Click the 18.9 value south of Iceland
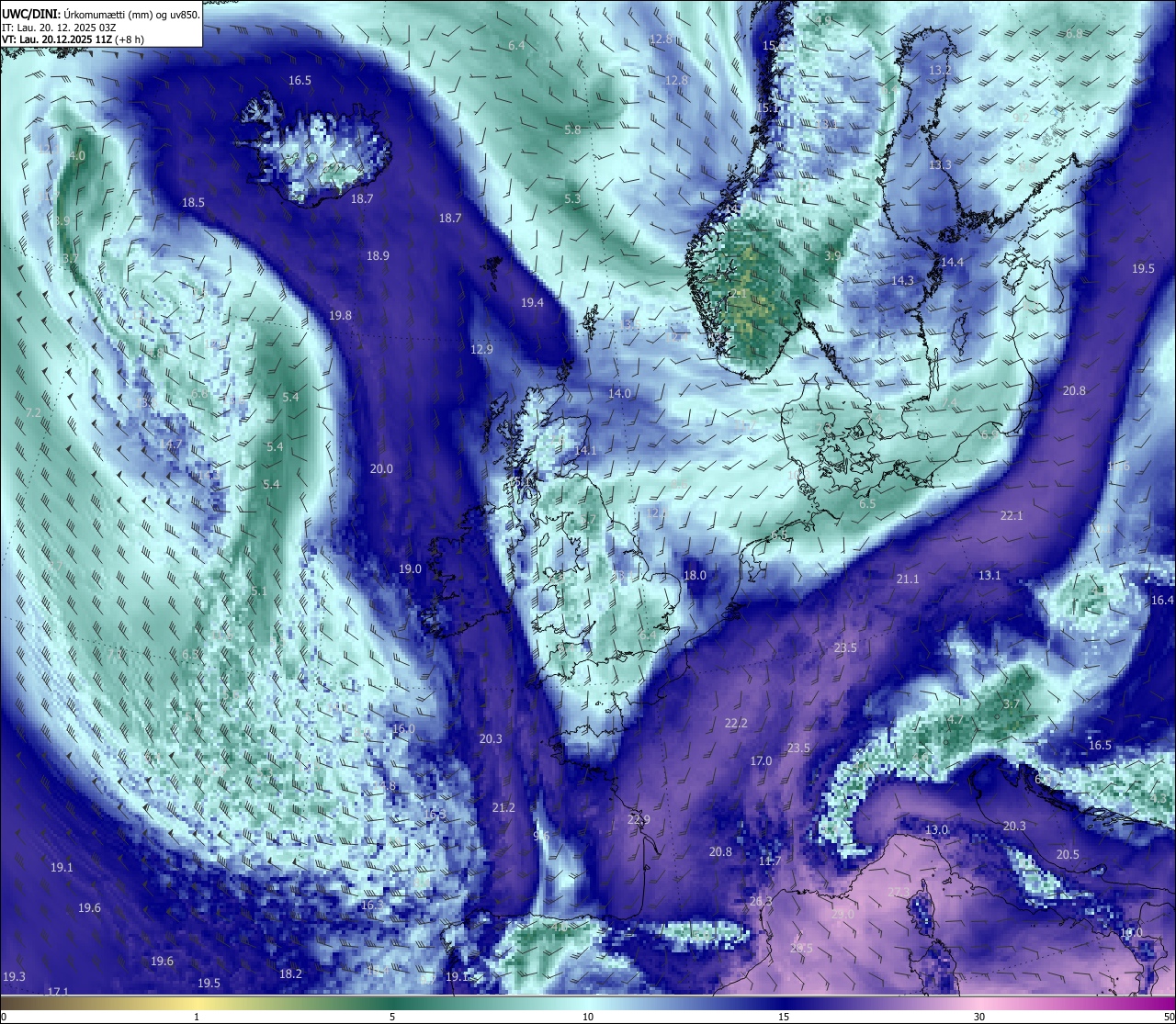This screenshot has width=1176, height=1024. click(x=378, y=255)
